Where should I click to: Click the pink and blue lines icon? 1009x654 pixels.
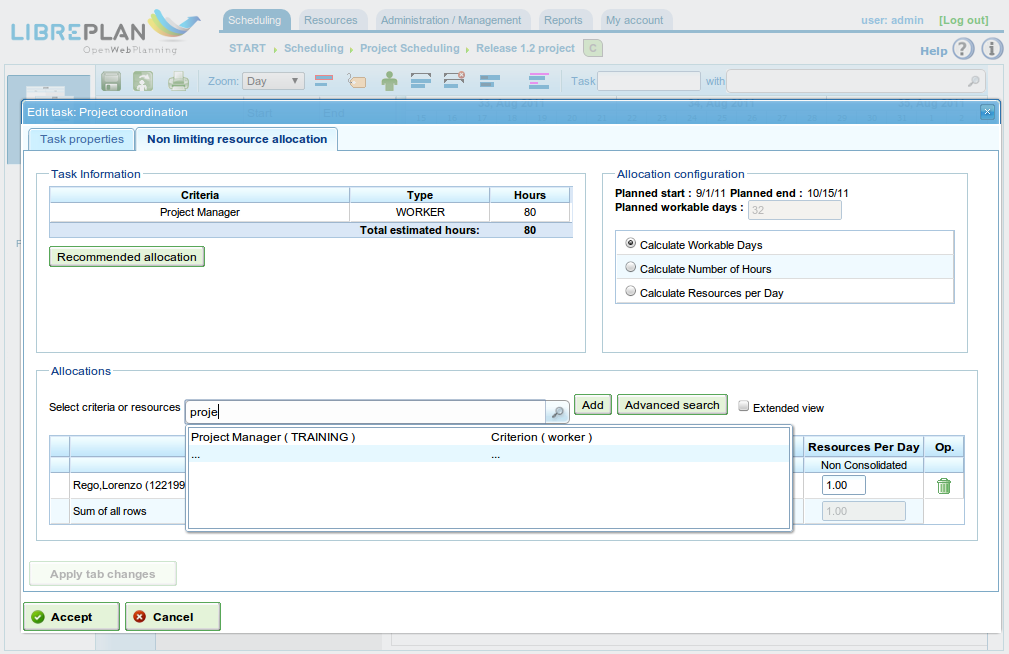click(x=539, y=81)
